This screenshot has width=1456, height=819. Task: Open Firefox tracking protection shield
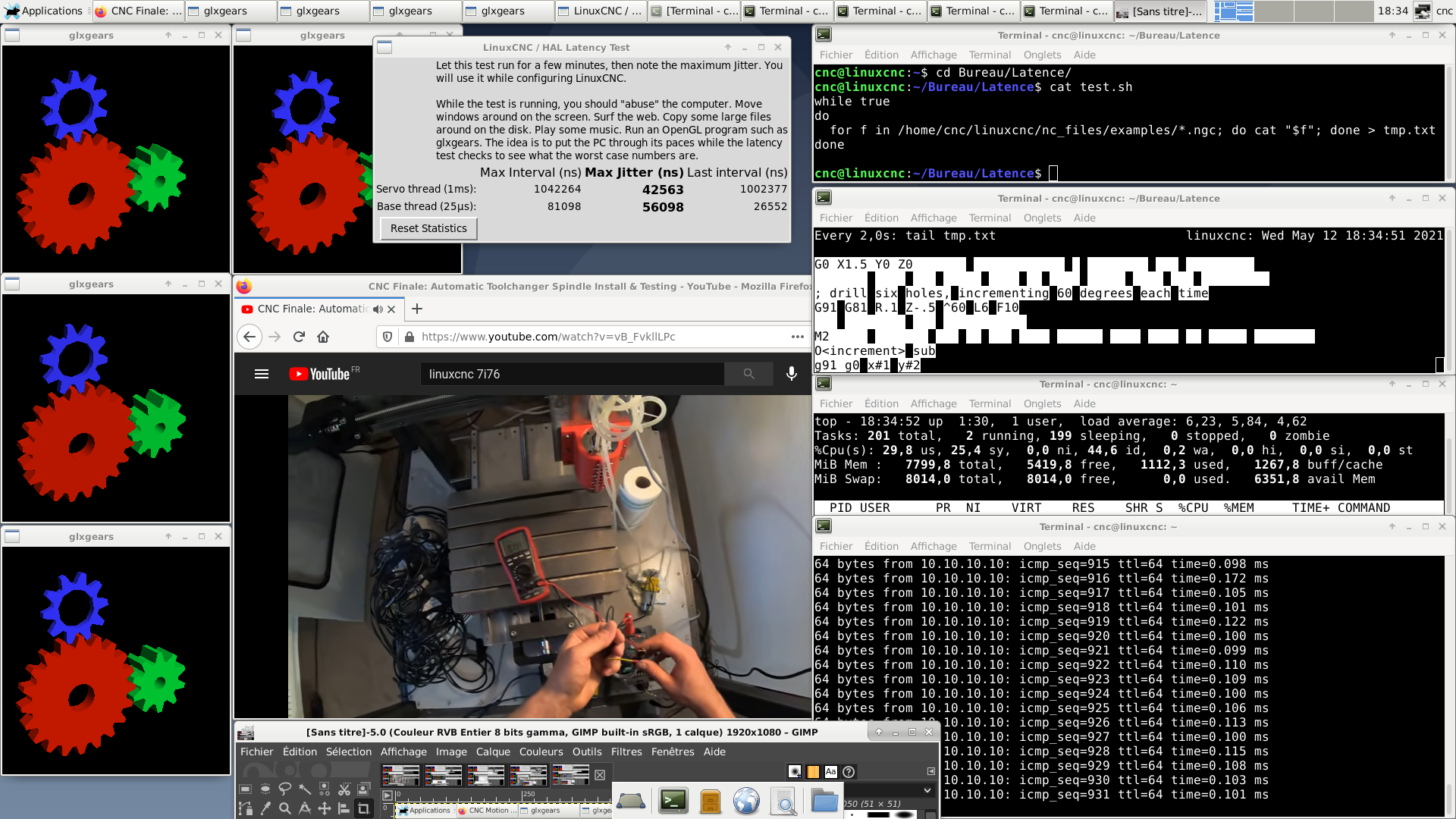point(388,337)
